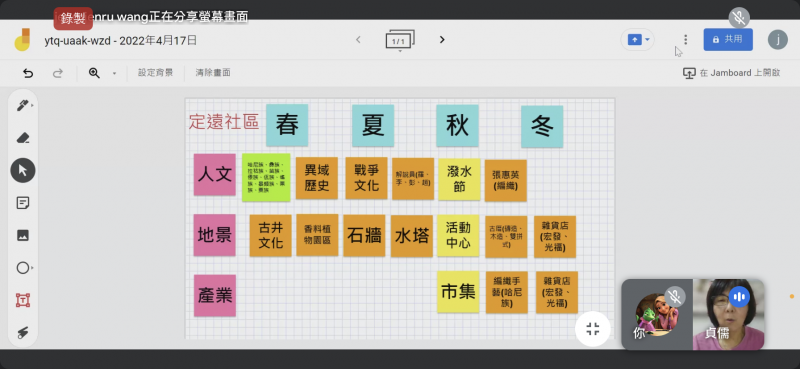Click the 定遠社區 title text
The image size is (800, 369).
[x=223, y=122]
